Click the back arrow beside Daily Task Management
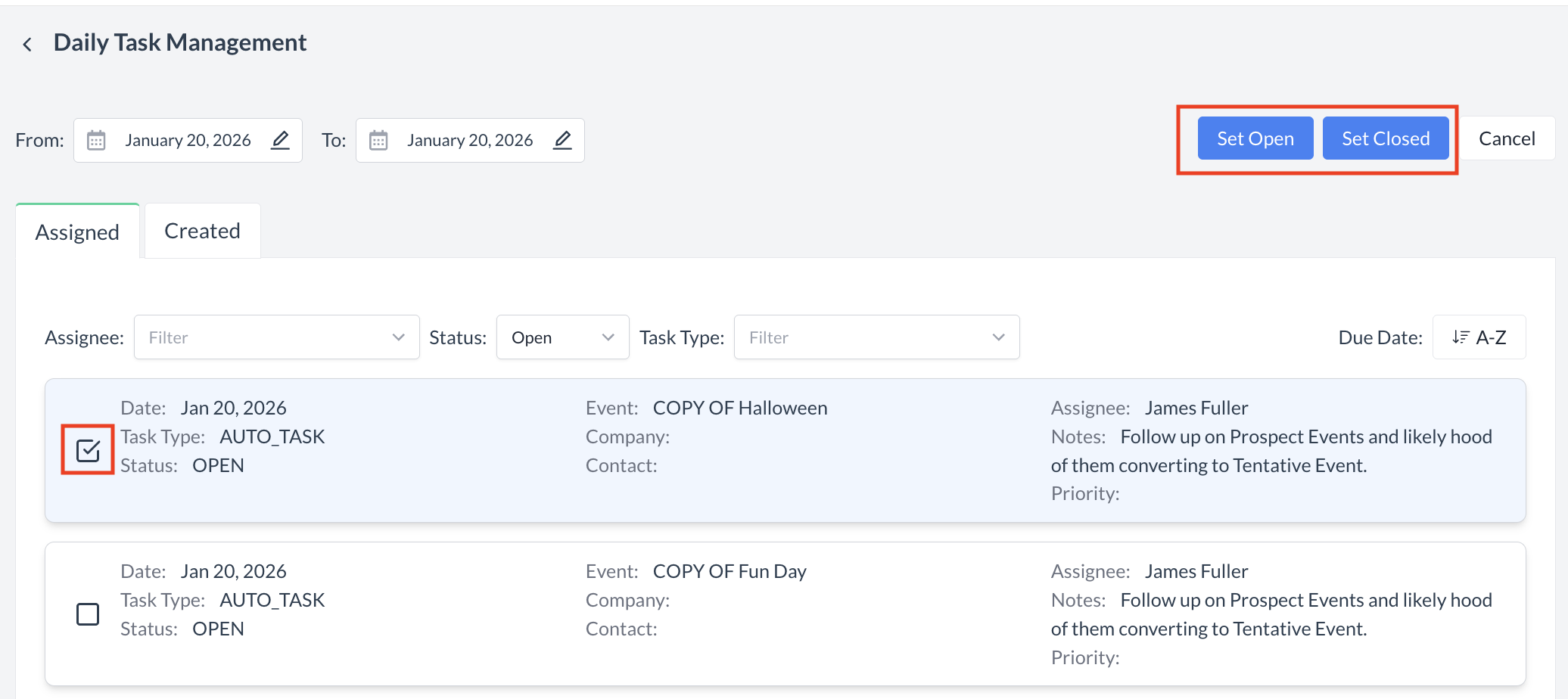Image resolution: width=1568 pixels, height=699 pixels. coord(27,45)
